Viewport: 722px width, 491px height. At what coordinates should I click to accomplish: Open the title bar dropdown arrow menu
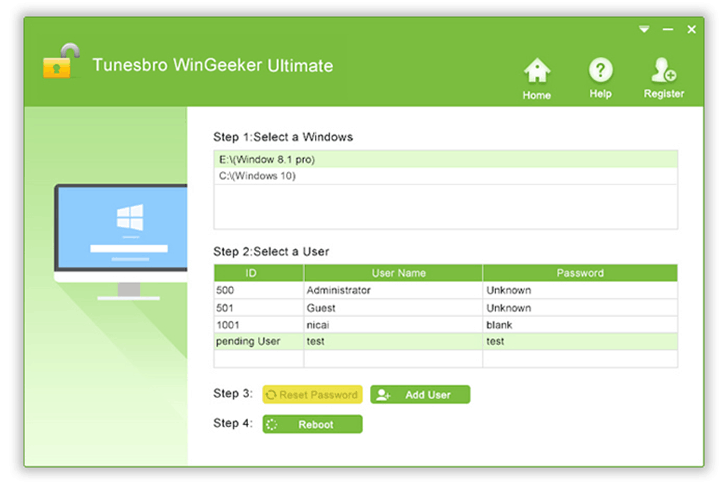644,29
